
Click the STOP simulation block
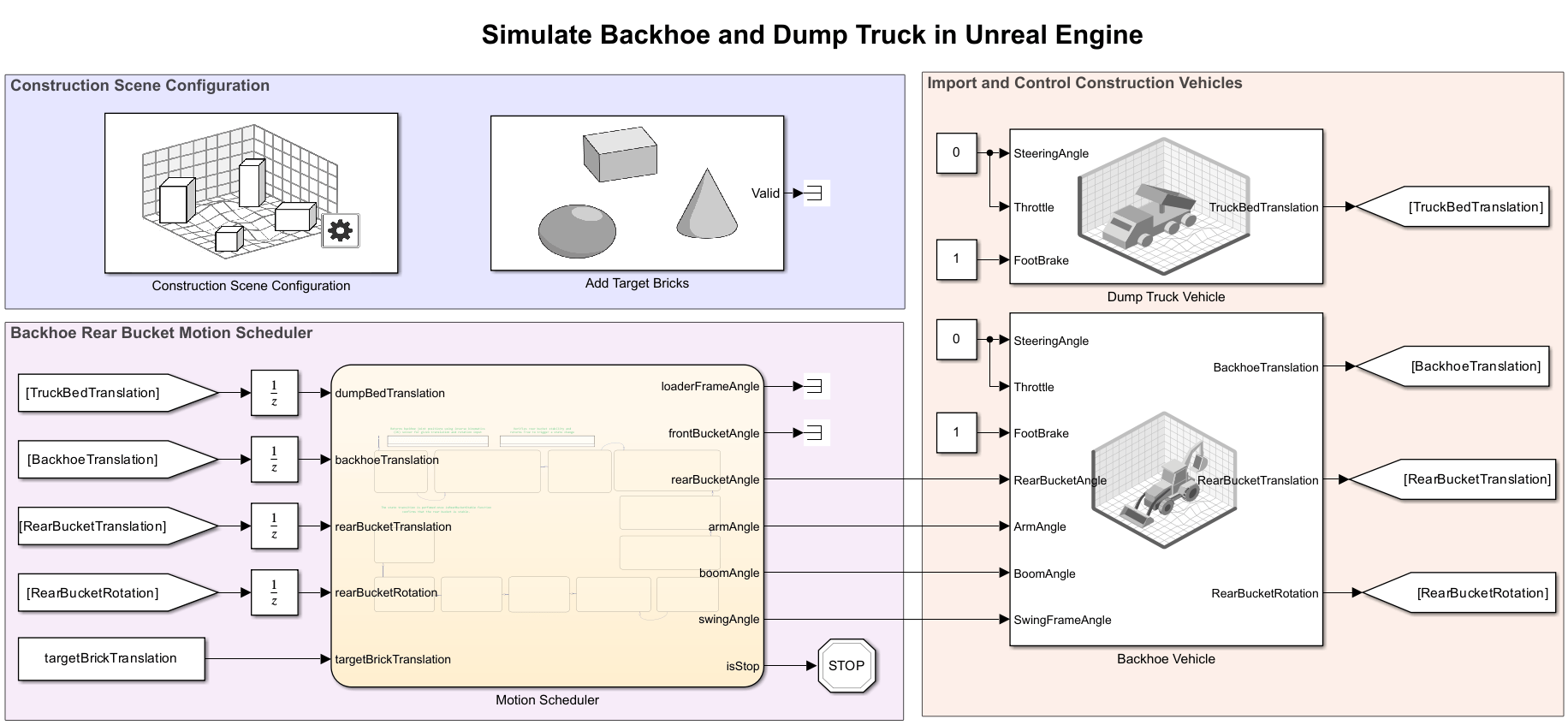coord(846,665)
